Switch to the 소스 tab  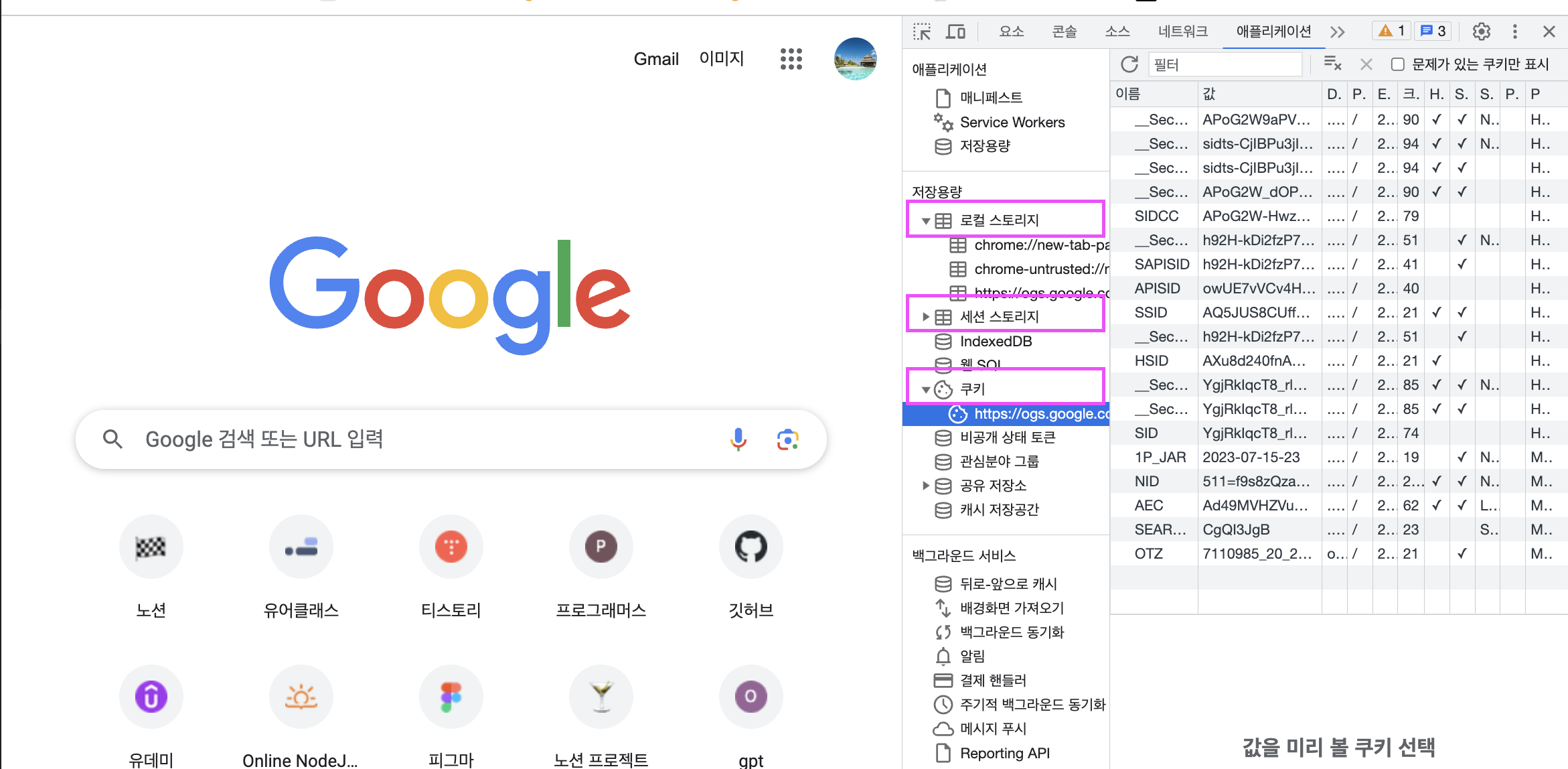(x=1117, y=31)
